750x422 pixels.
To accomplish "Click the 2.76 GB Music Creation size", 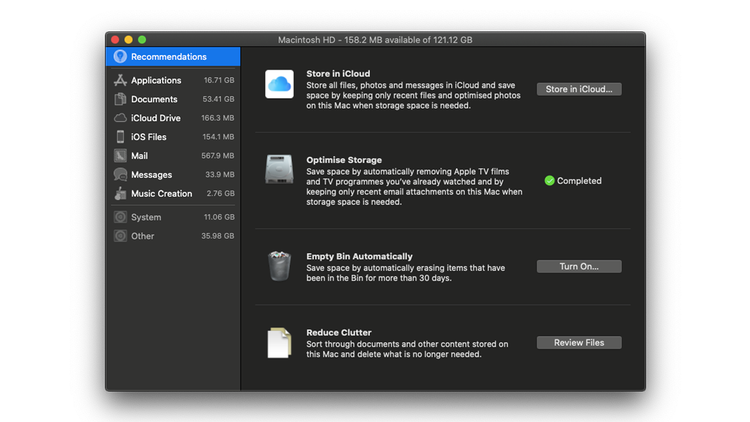I will [x=221, y=193].
